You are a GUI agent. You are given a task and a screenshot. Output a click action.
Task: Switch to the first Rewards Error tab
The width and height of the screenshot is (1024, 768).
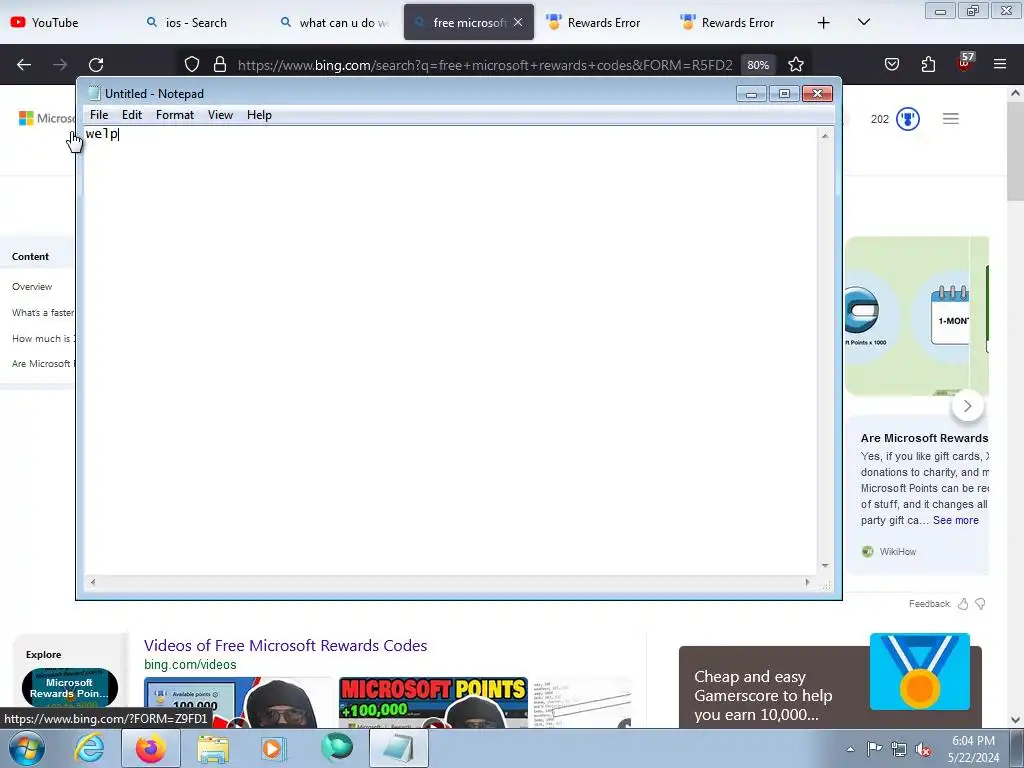click(x=602, y=22)
